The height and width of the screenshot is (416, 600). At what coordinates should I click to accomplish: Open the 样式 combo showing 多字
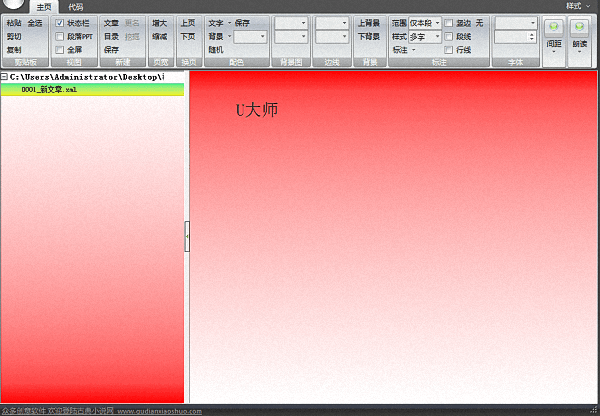pos(425,37)
